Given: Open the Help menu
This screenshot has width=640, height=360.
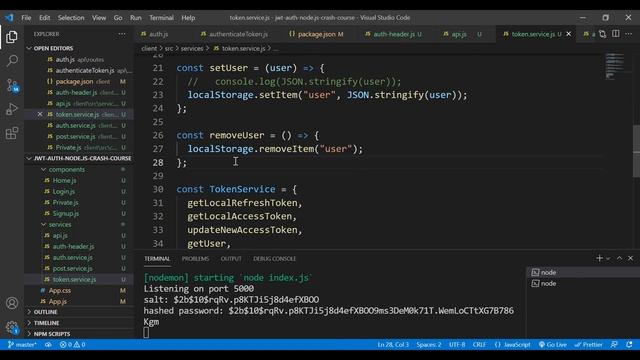Looking at the screenshot, I should (188, 18).
